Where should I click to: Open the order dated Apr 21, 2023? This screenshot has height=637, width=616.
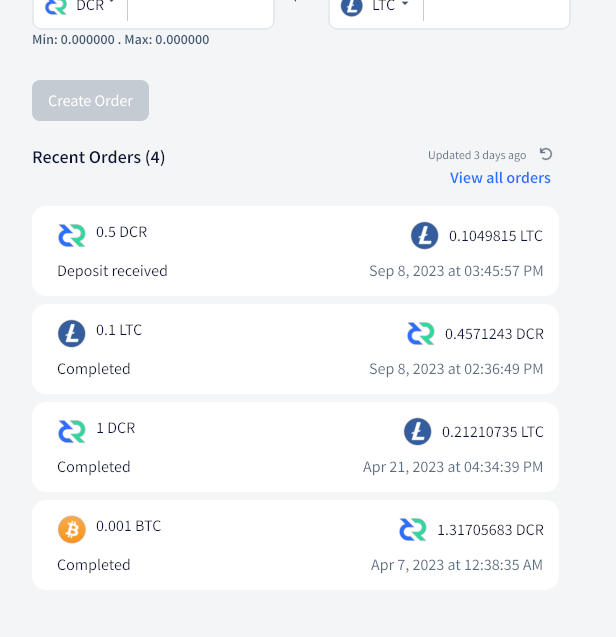click(295, 447)
